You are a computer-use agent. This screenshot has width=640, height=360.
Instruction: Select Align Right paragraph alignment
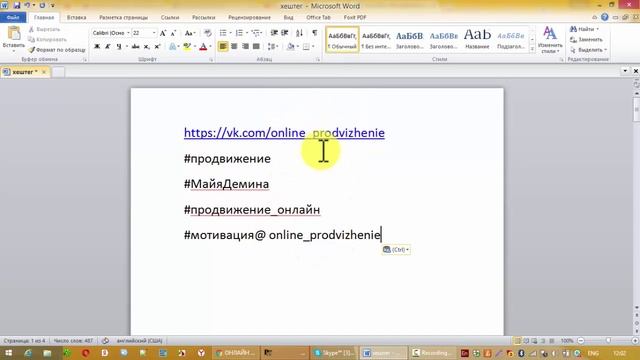[x=245, y=47]
